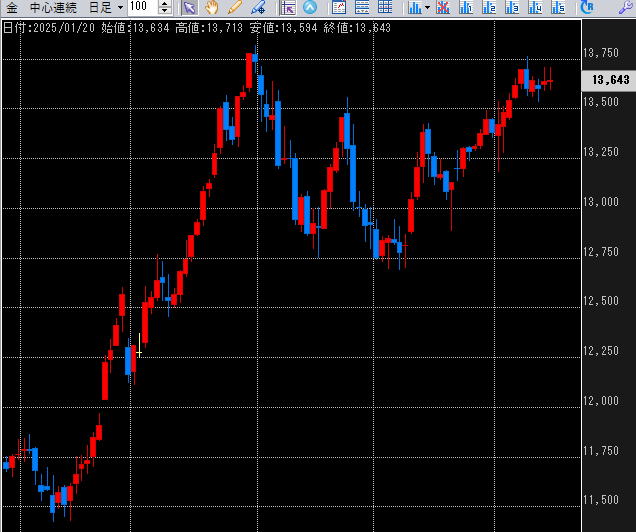Viewport: 636px width, 532px height.
Task: Select indicator preset 1 icon
Action: click(x=466, y=7)
